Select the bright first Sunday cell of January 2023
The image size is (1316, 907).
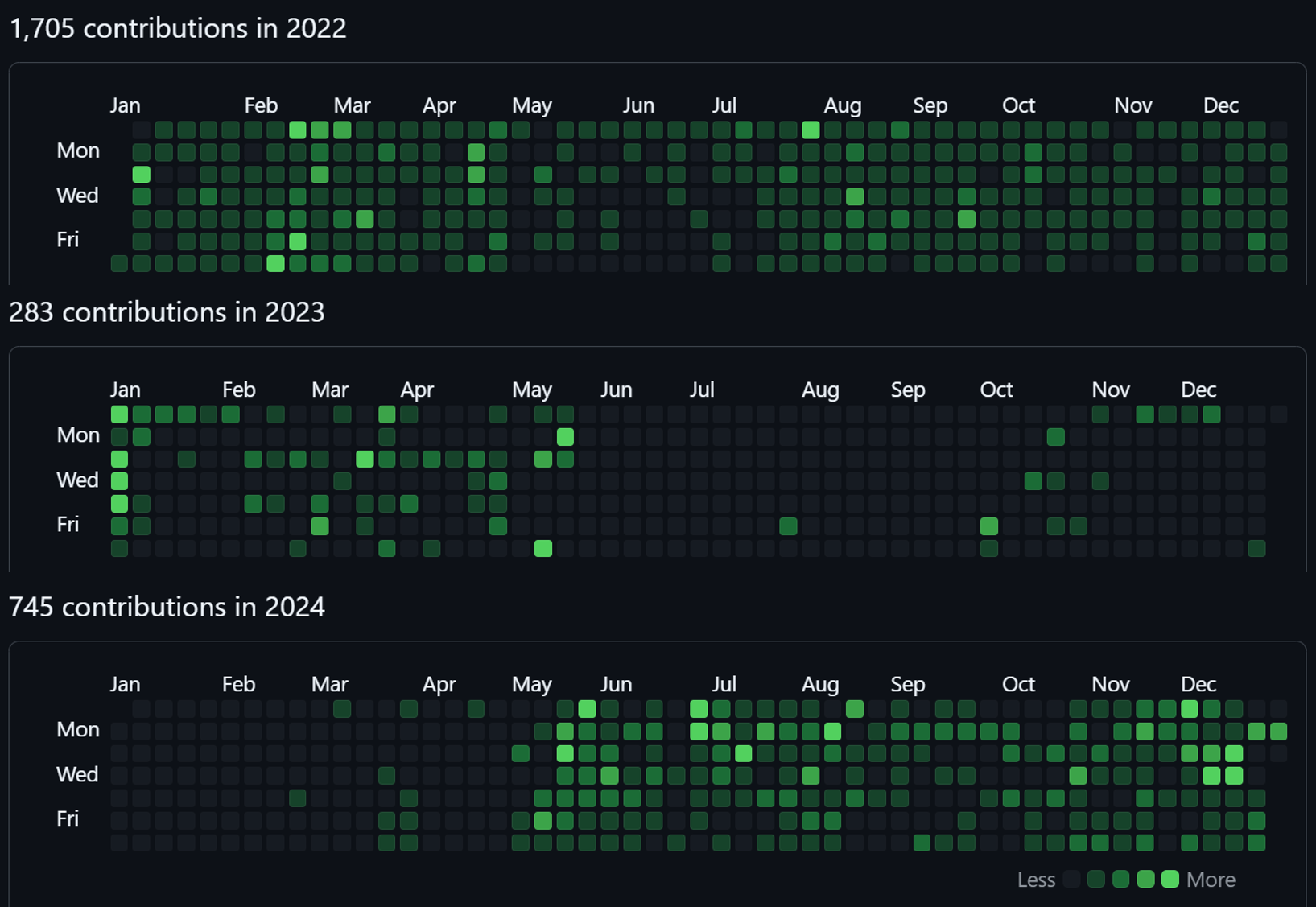(119, 414)
